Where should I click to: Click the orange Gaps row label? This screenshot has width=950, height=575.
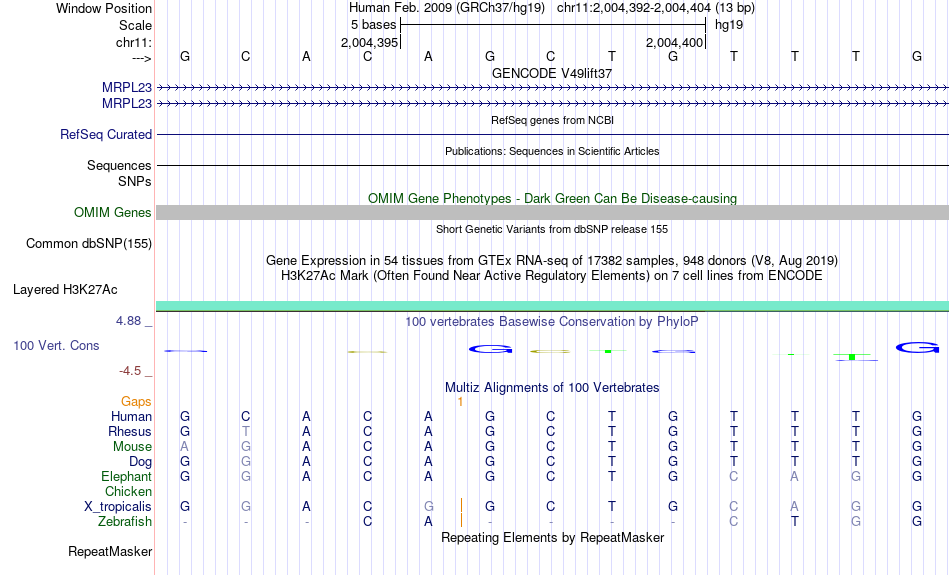pos(136,402)
